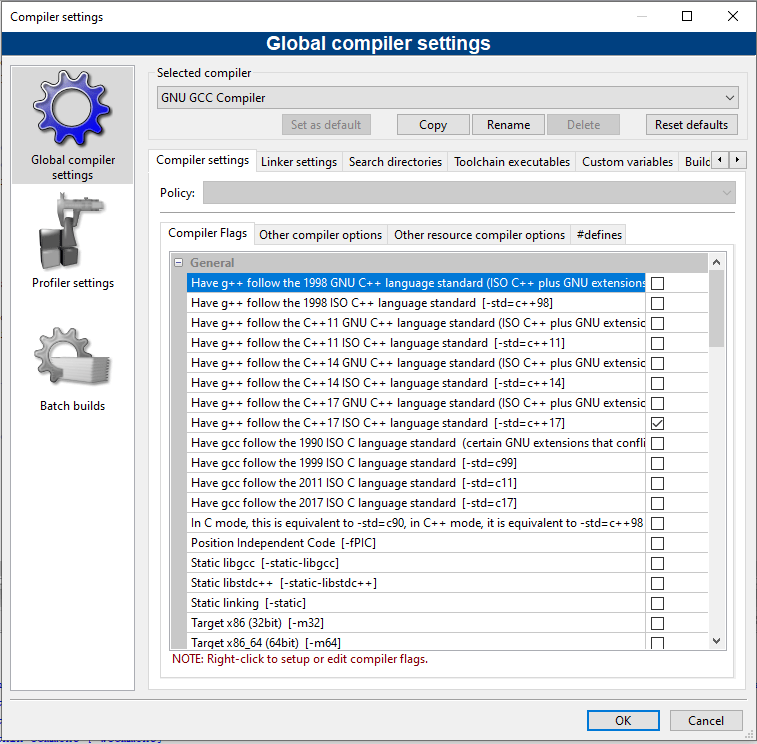757x744 pixels.
Task: Collapse the General flags group
Action: pos(179,263)
